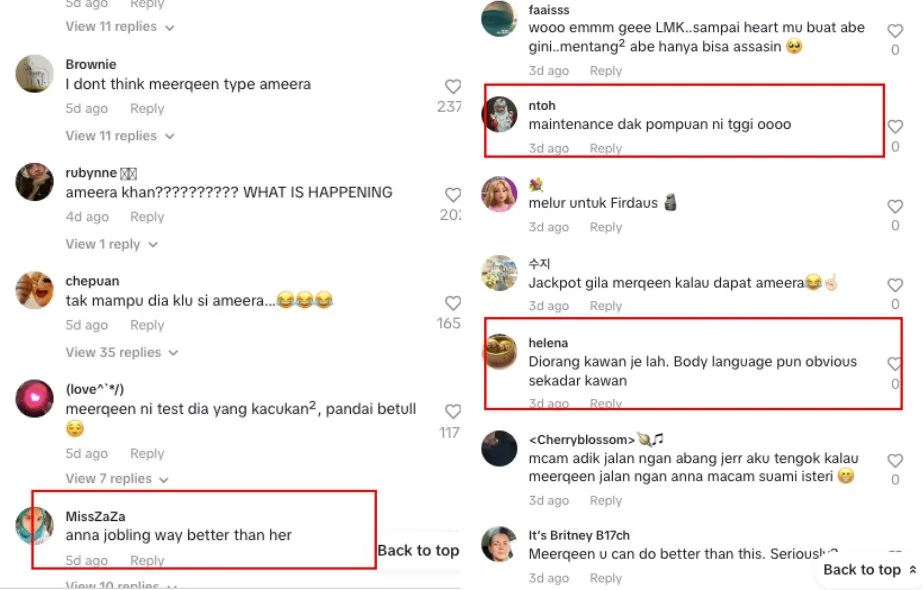Open Brownie's profile avatar
Screen dimensions: 923x590
click(x=34, y=74)
